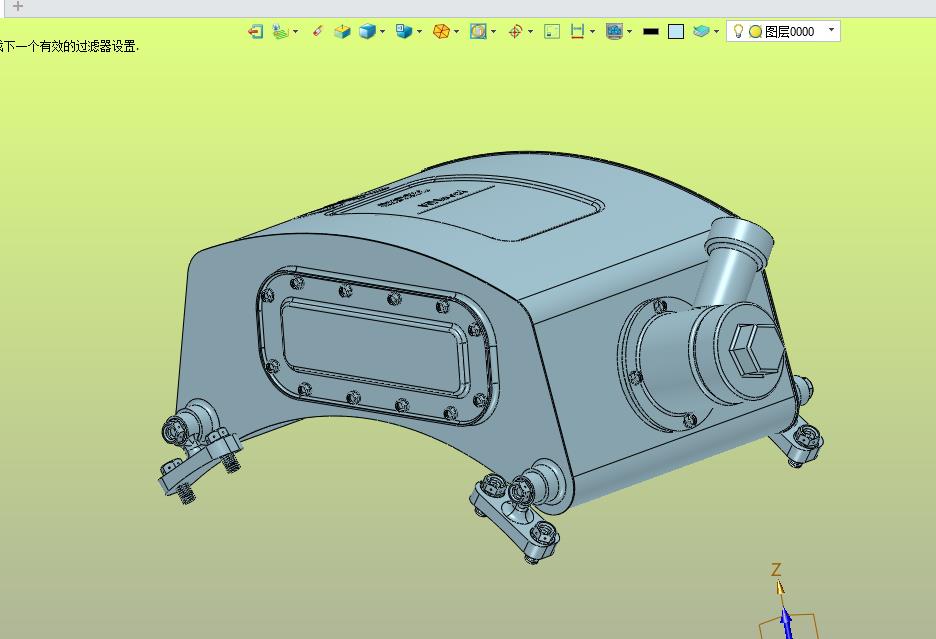Click the monitor display settings icon
Viewport: 936px width, 639px height.
coord(614,32)
